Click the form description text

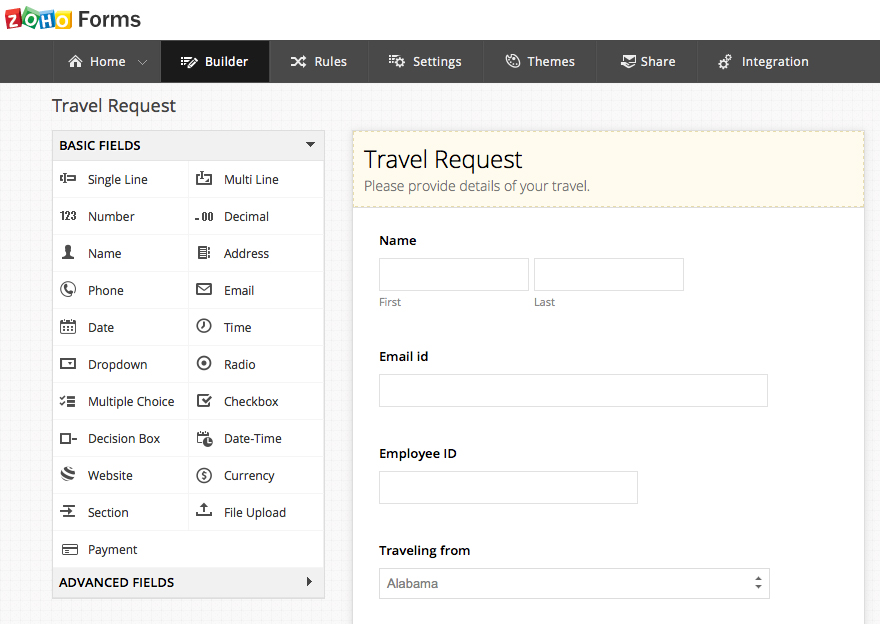(x=476, y=186)
